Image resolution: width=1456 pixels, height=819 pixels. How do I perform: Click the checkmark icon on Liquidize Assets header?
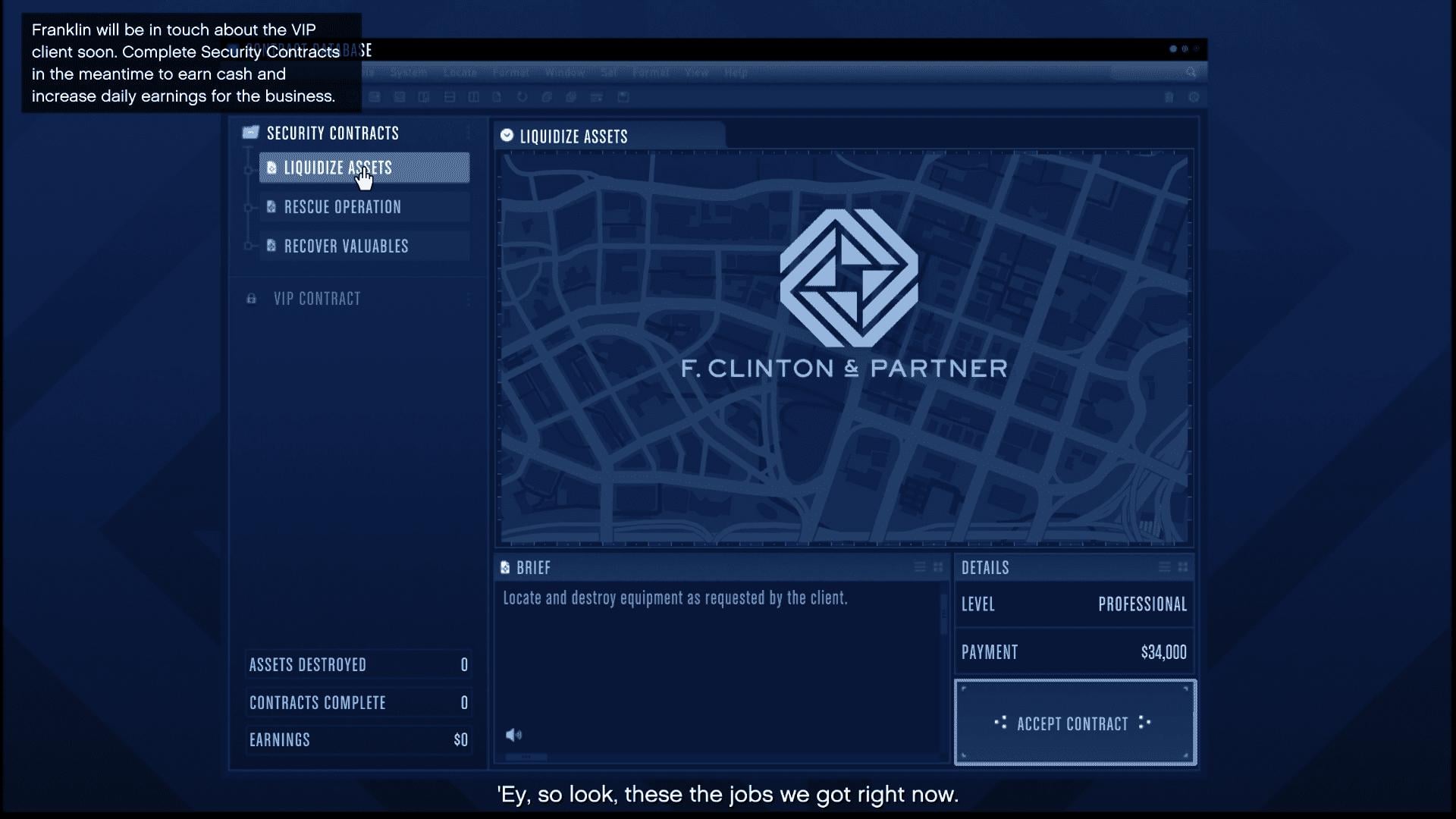click(x=507, y=136)
